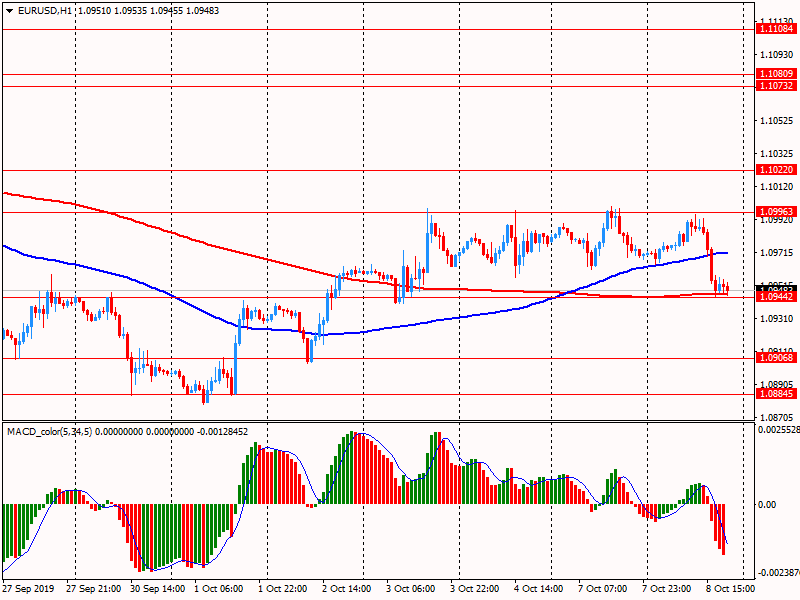Image resolution: width=800 pixels, height=600 pixels.
Task: Select the 1.10809 price level tag
Action: tap(777, 74)
